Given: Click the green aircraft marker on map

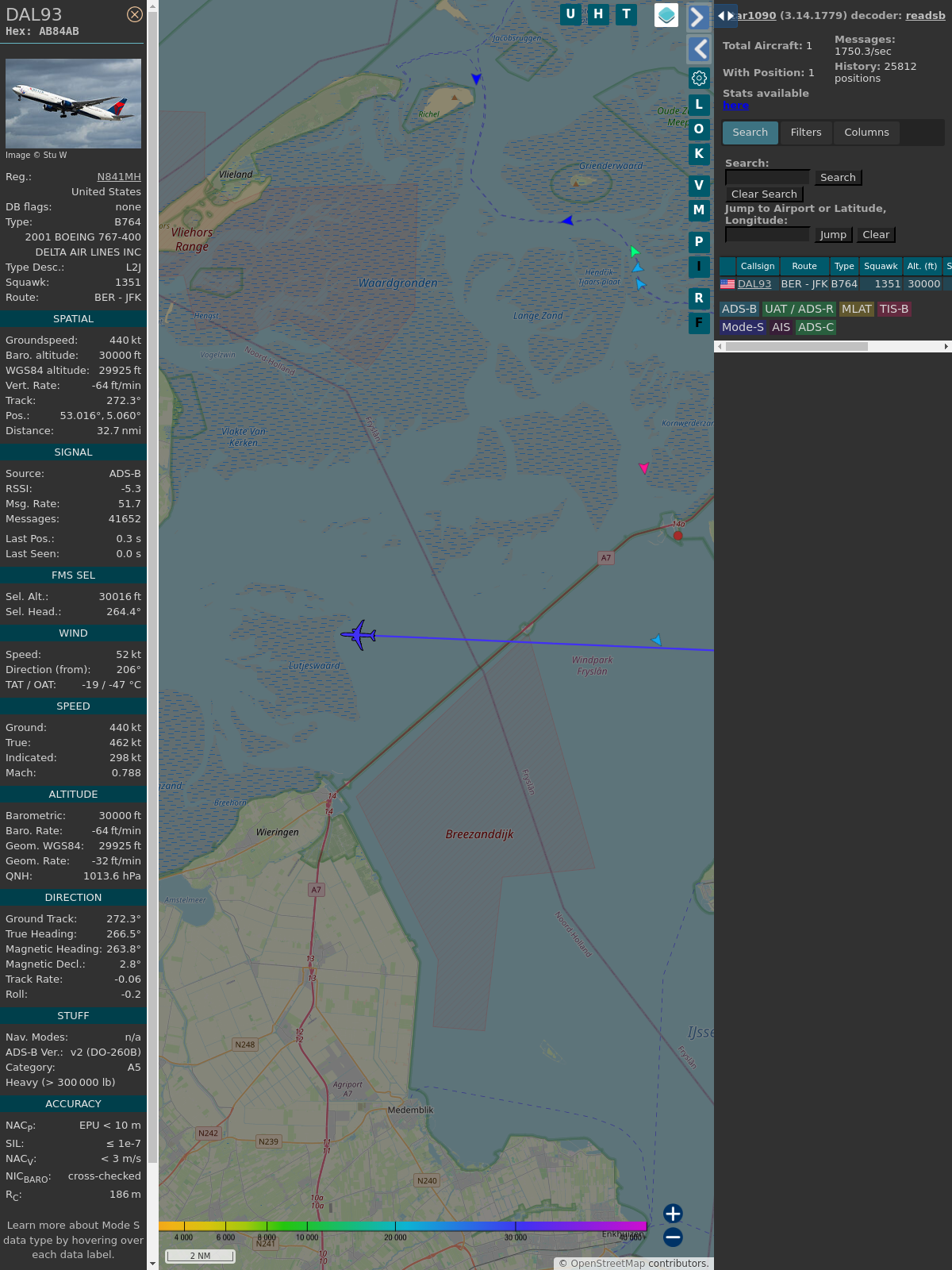Looking at the screenshot, I should [635, 252].
